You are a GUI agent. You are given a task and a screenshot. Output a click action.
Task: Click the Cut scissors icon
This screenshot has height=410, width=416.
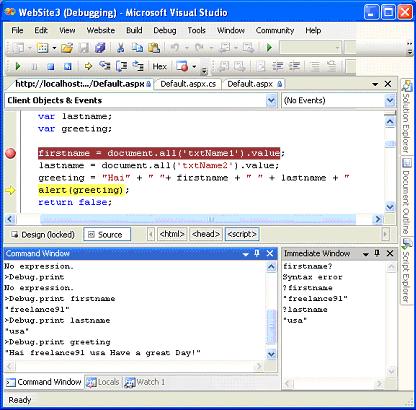tap(120, 48)
